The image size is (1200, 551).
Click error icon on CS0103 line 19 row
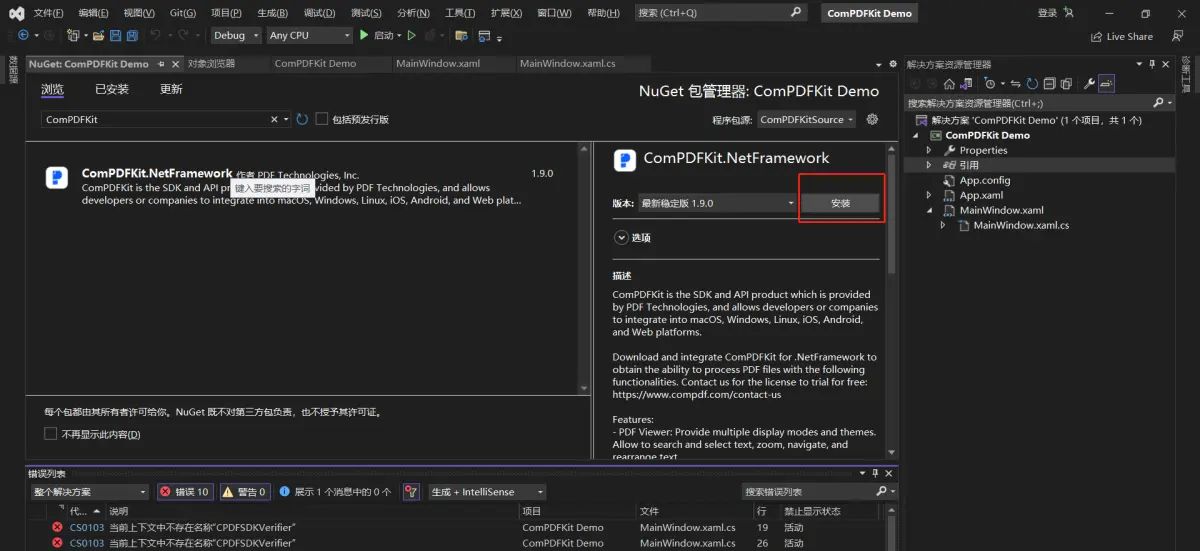[57, 527]
